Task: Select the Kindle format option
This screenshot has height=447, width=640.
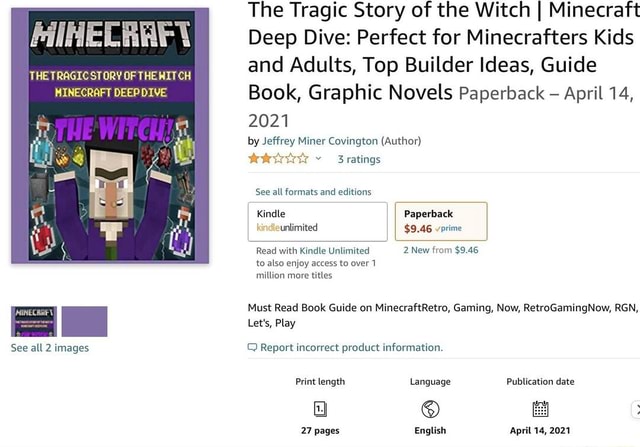Action: click(x=317, y=221)
